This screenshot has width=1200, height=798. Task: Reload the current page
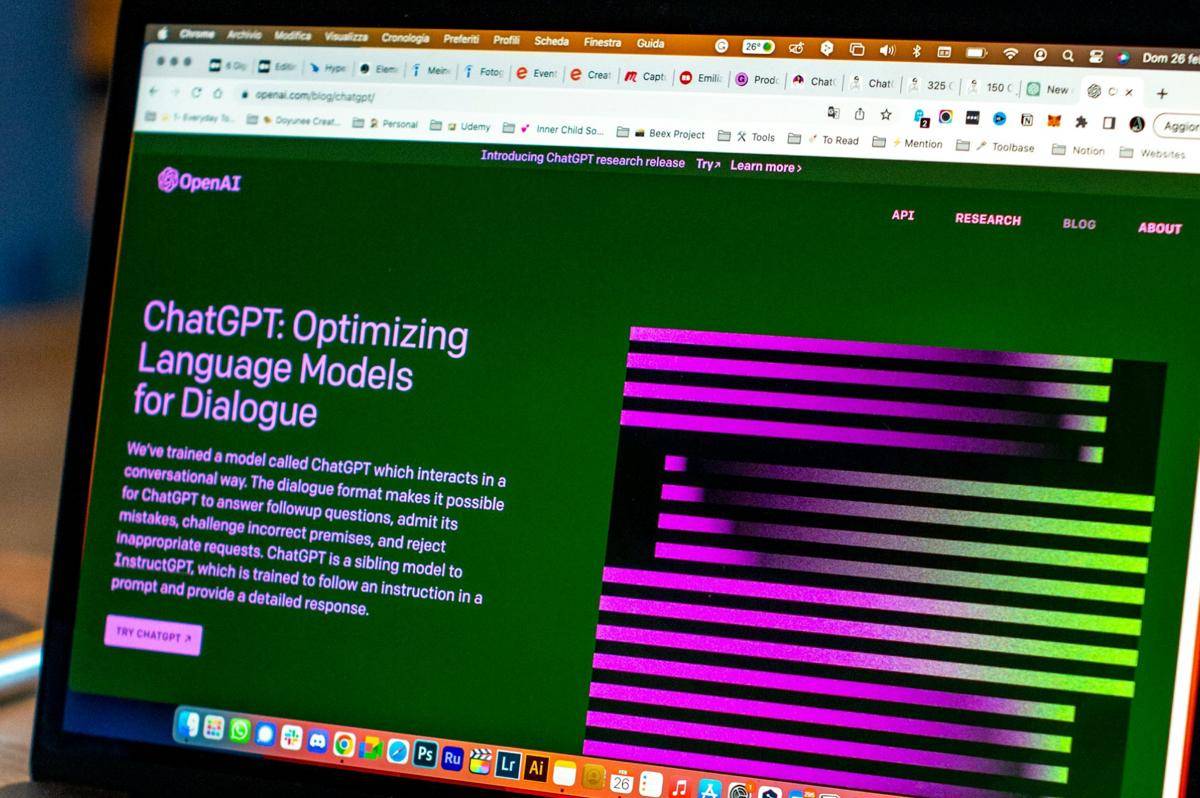click(196, 92)
